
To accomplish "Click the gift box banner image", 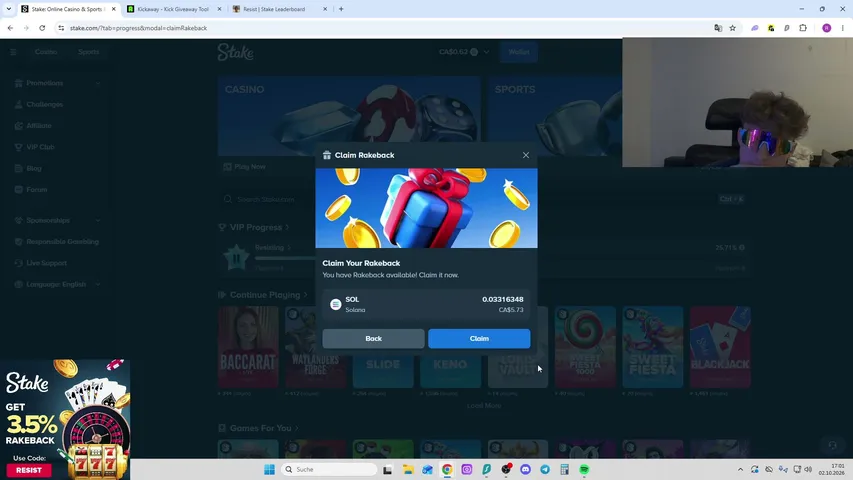I will (x=426, y=208).
